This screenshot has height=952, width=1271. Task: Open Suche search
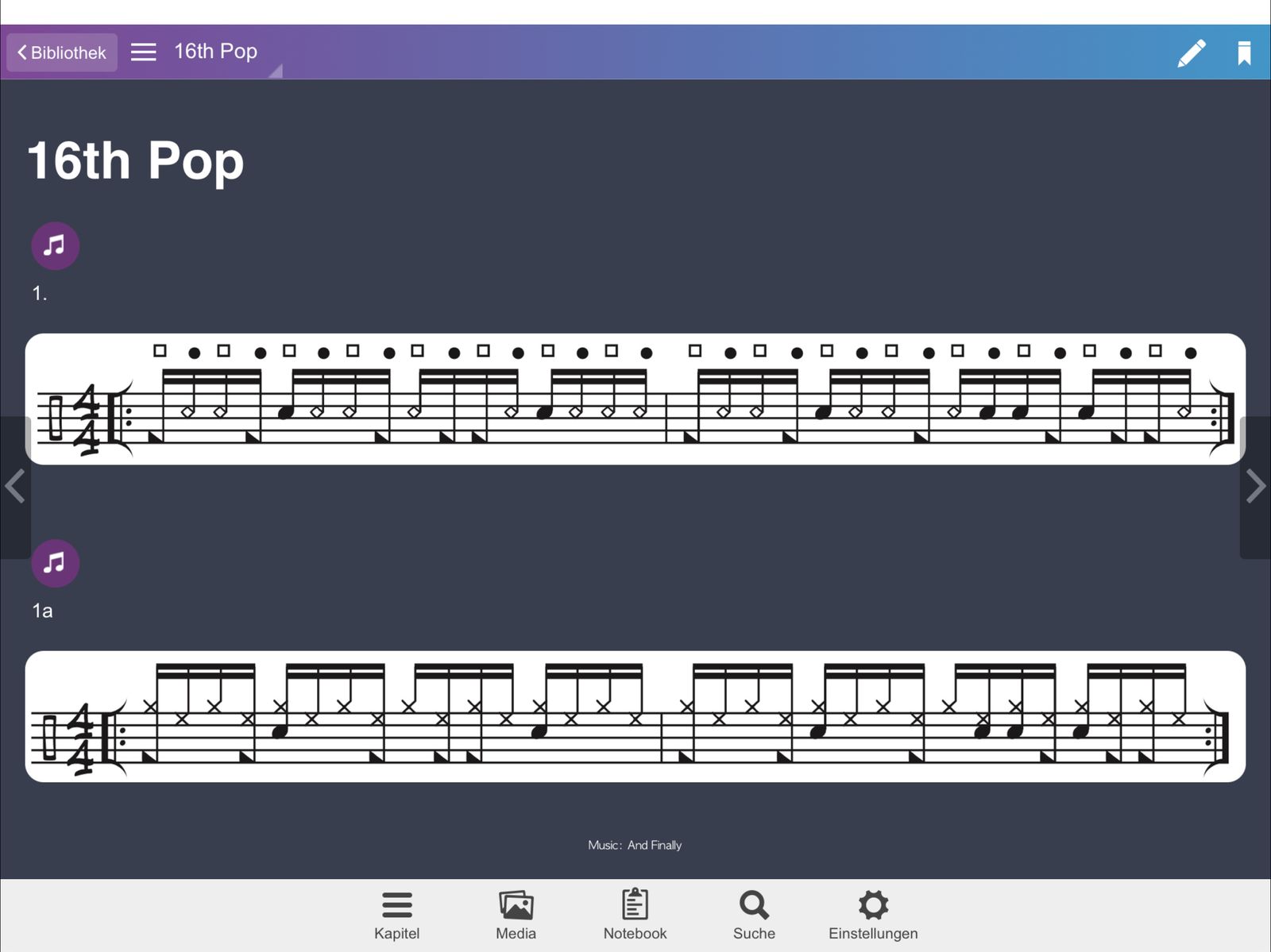coord(754,915)
